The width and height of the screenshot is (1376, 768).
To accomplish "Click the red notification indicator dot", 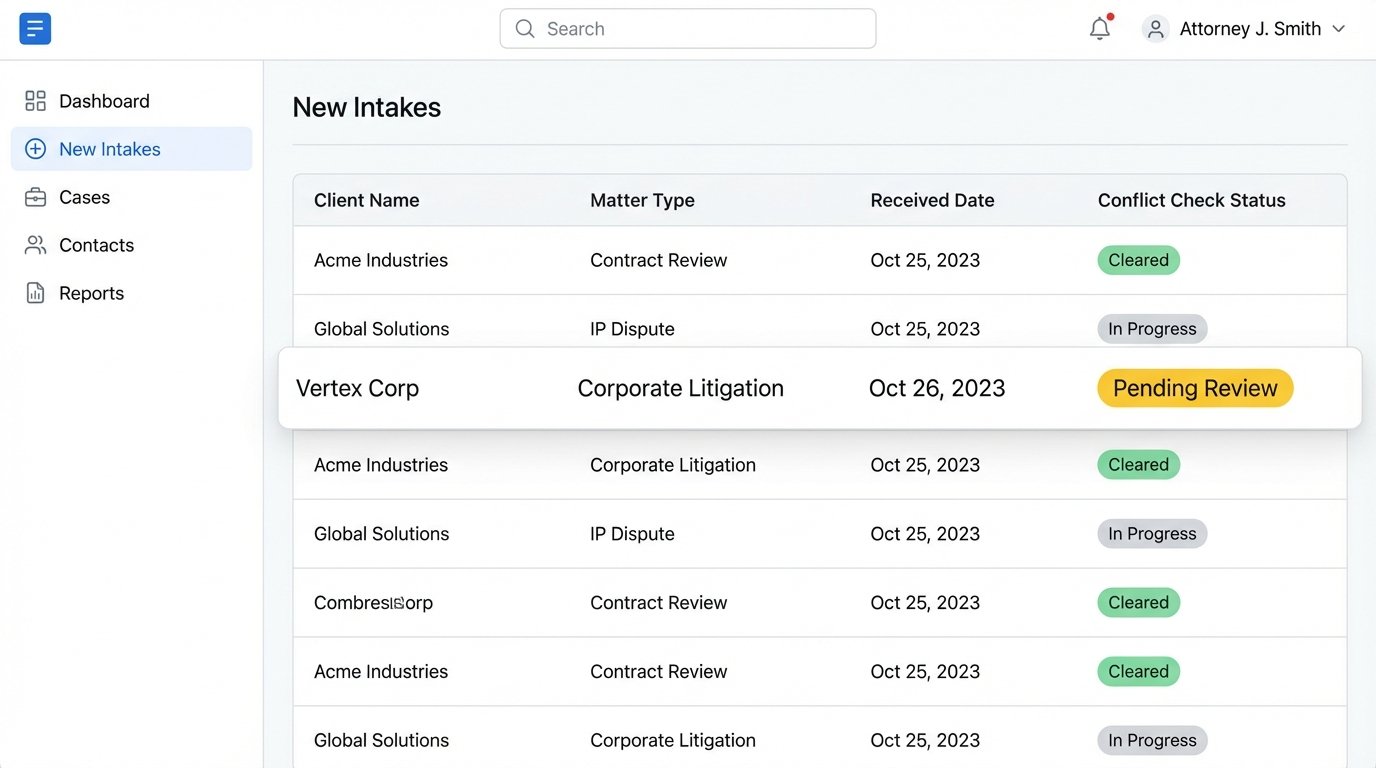I will click(x=1110, y=16).
